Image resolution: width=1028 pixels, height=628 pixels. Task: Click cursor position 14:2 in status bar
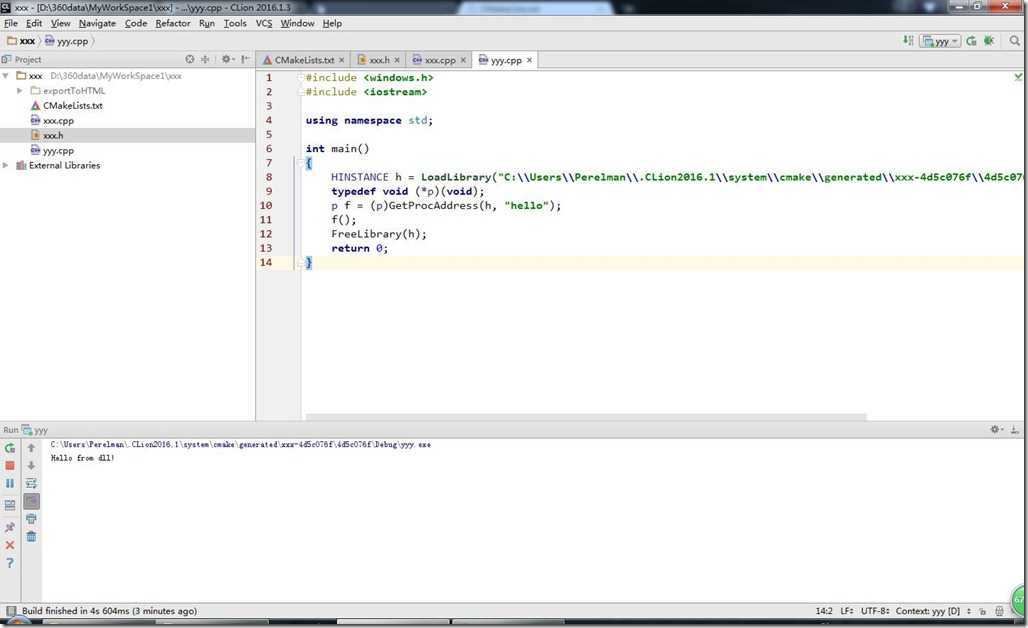824,611
